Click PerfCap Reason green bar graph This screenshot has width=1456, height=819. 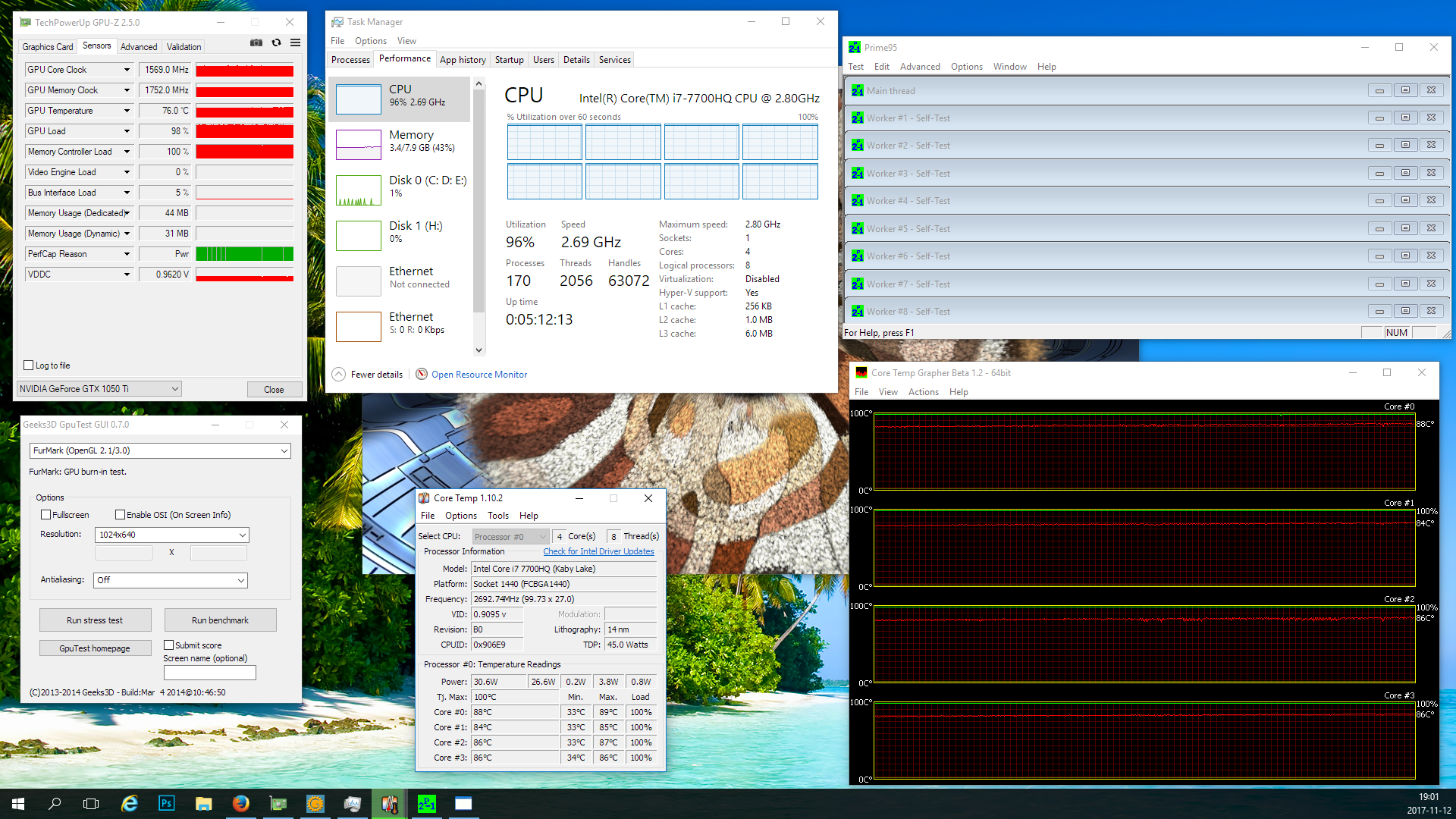pos(244,254)
